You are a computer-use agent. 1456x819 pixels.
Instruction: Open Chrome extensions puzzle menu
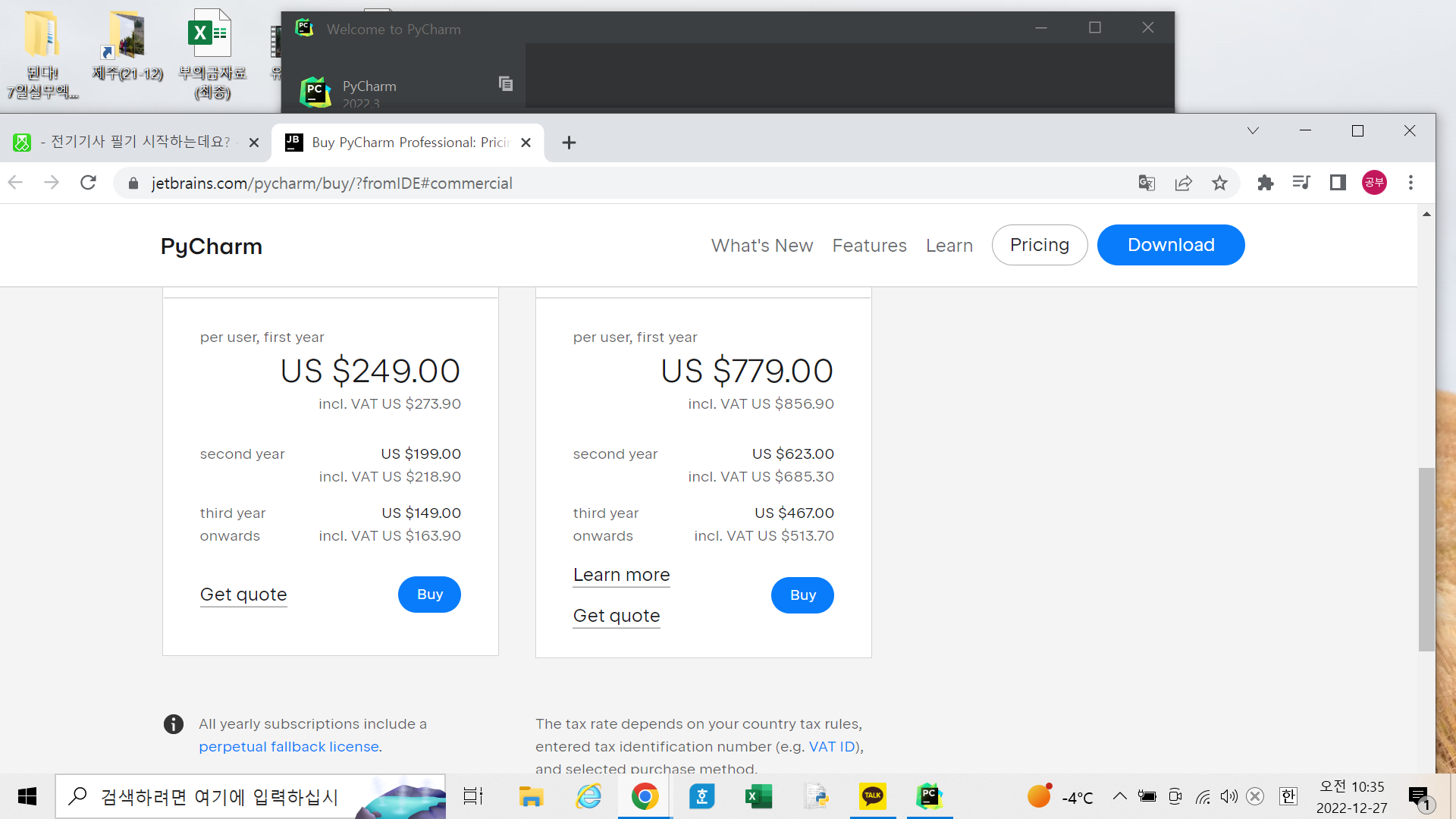(x=1265, y=183)
